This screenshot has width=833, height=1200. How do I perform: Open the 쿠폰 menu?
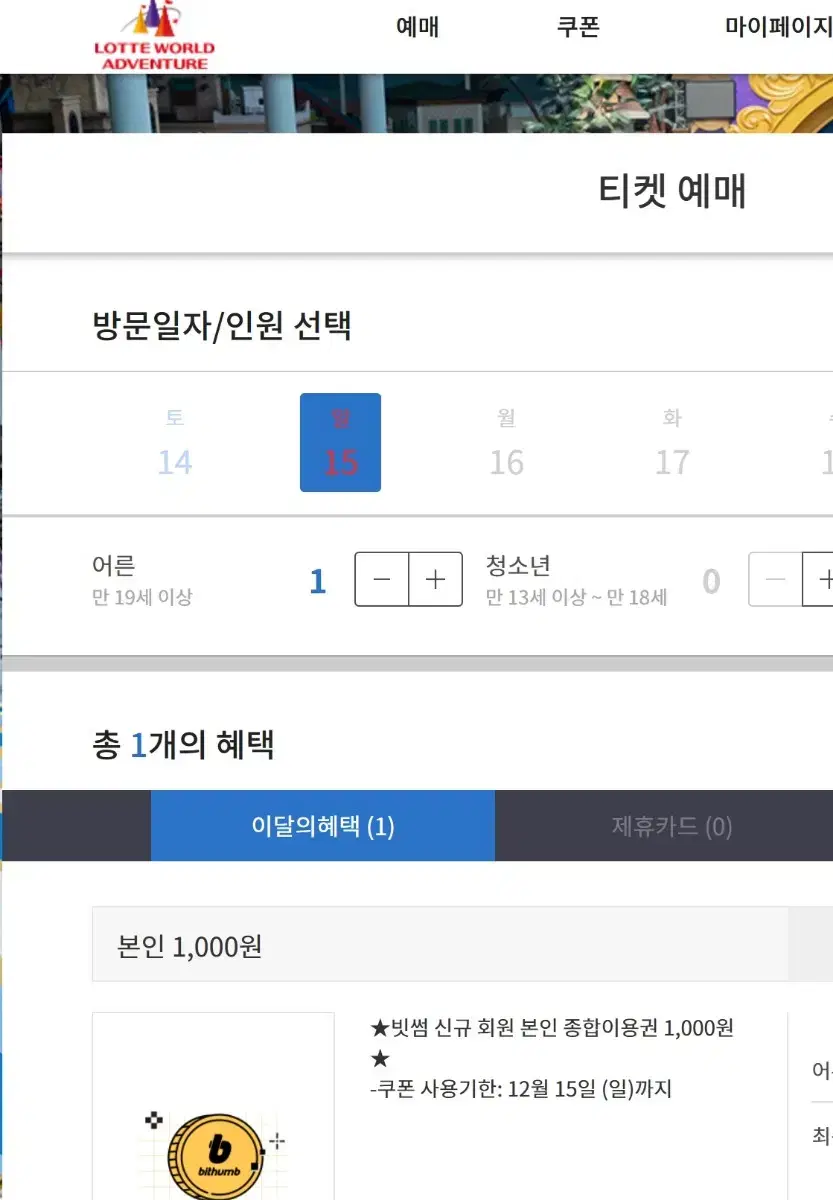click(578, 27)
